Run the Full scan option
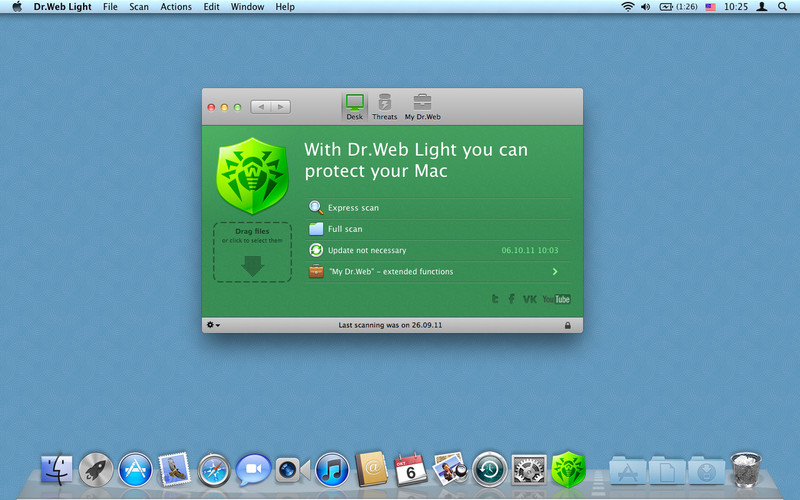This screenshot has height=500, width=800. tap(344, 229)
